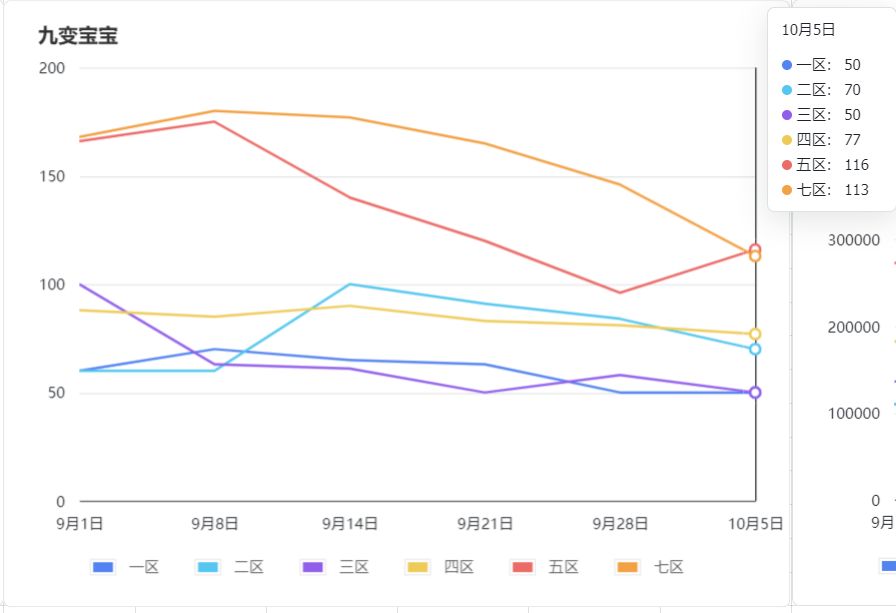
Task: Click the 五区 data point at 10月5日
Action: (755, 249)
